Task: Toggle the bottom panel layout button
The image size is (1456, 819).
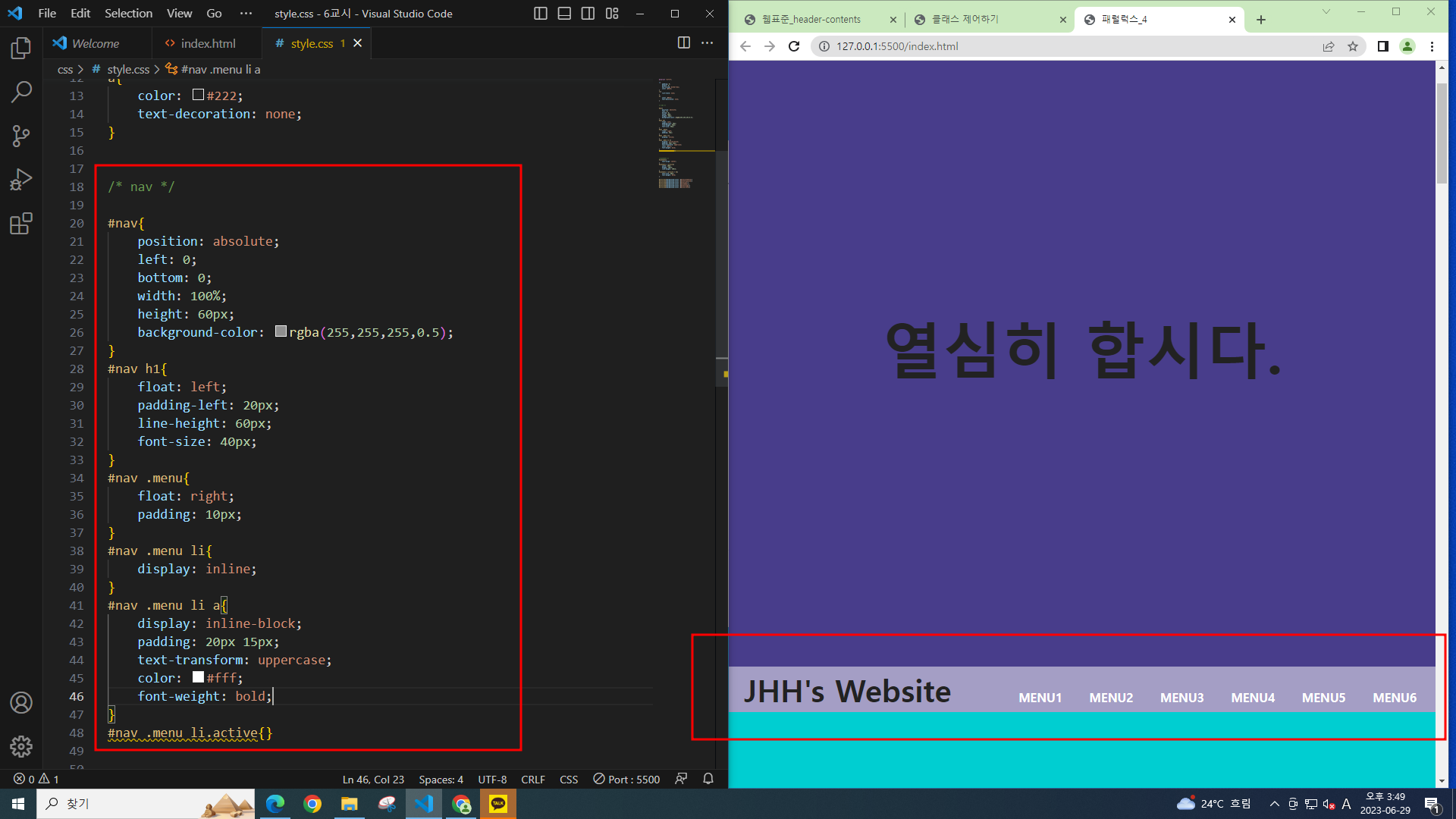Action: click(564, 14)
